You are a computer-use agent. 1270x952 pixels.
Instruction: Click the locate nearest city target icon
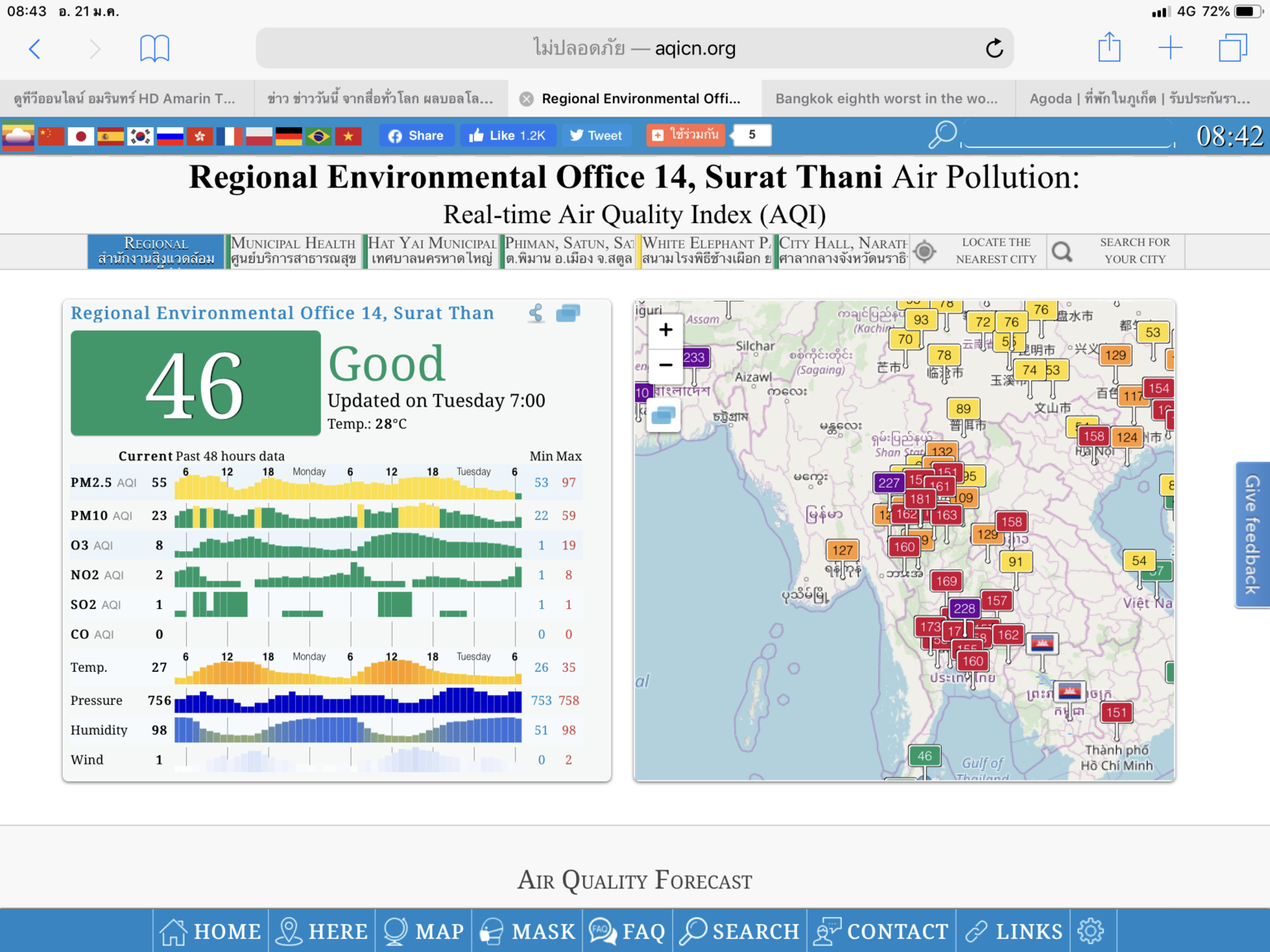tap(925, 251)
